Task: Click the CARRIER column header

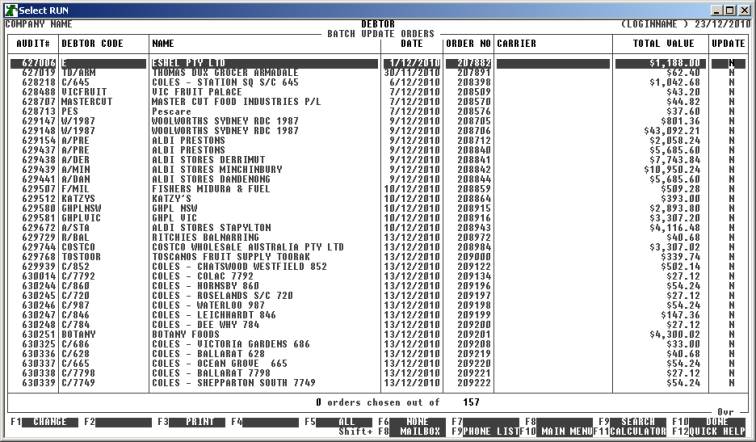Action: pyautogui.click(x=516, y=43)
